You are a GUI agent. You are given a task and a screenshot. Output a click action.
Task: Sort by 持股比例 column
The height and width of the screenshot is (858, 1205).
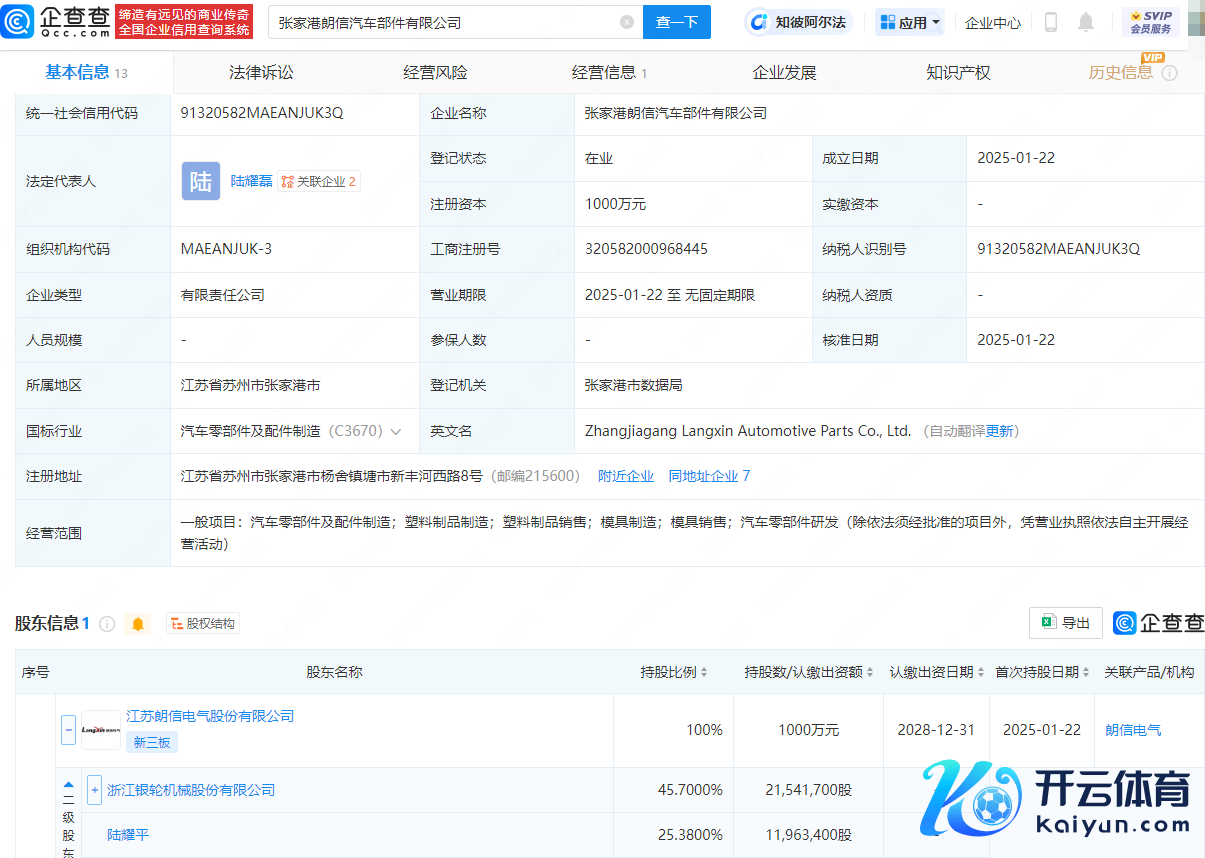[704, 673]
